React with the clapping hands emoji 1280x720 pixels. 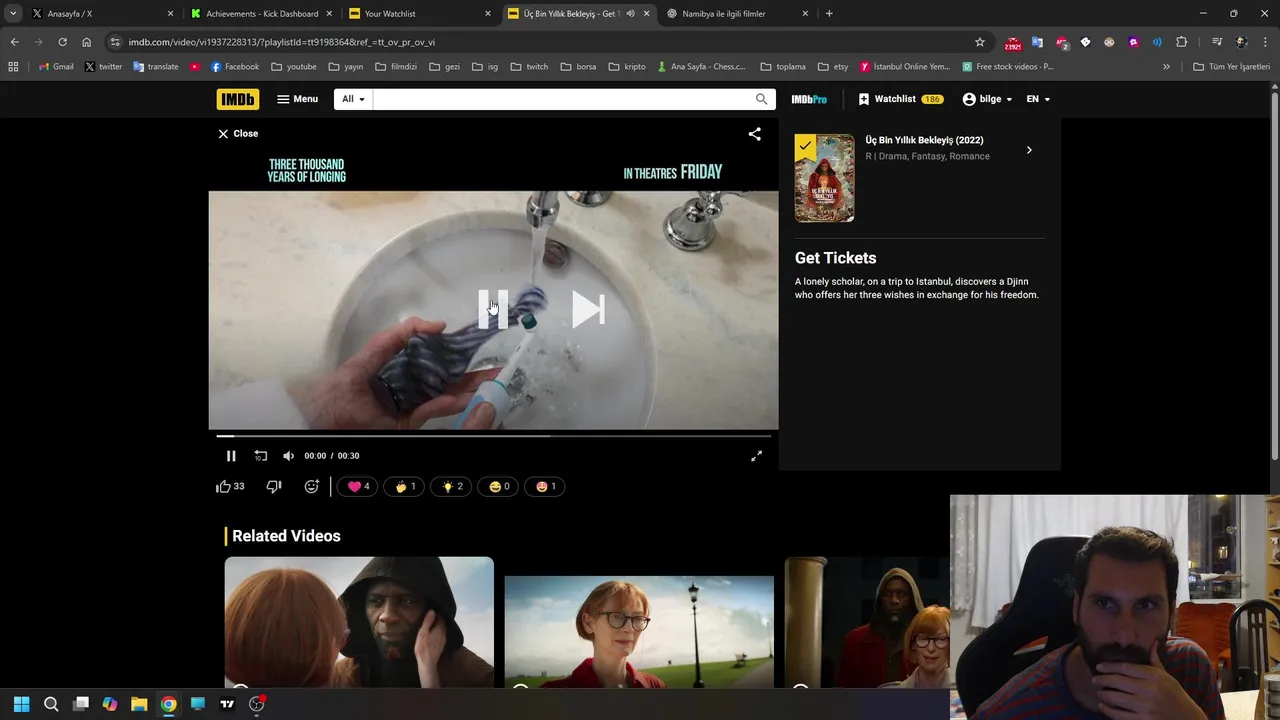405,487
